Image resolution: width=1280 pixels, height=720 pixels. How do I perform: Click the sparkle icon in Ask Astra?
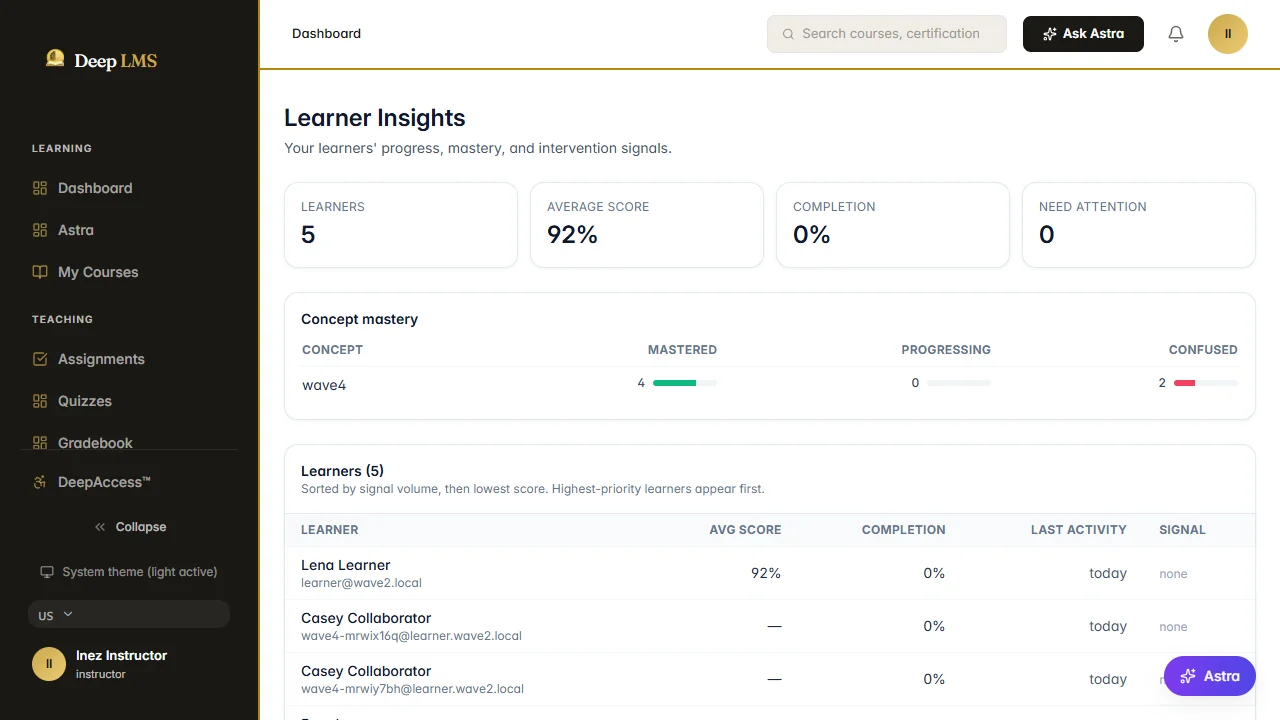pyautogui.click(x=1049, y=34)
